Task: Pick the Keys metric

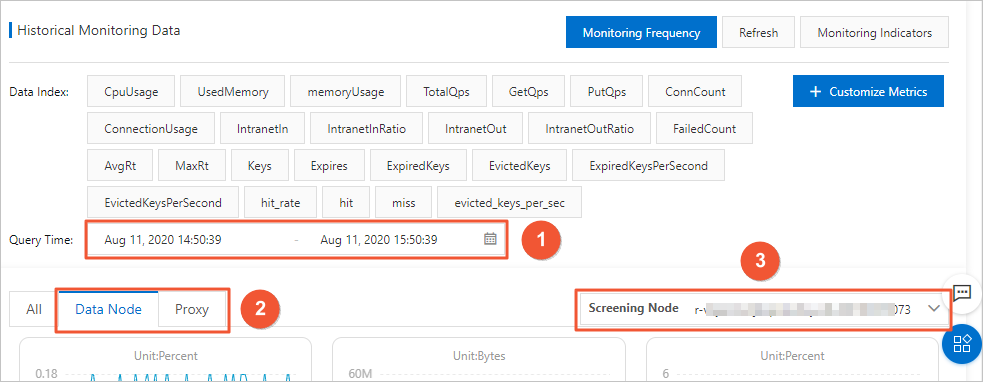Action: coord(260,166)
